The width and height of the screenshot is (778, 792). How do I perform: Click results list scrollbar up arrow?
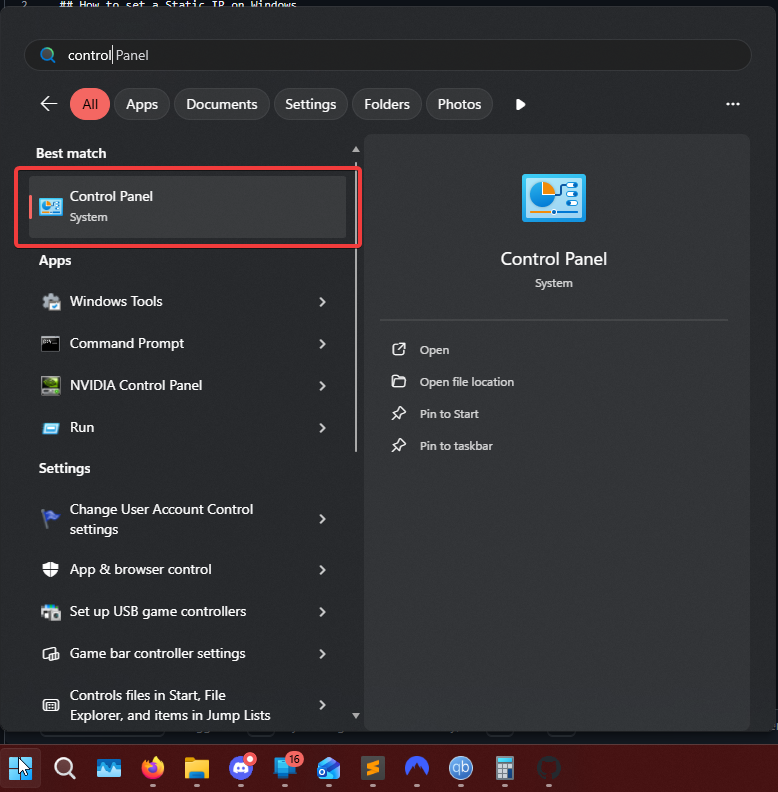point(356,150)
